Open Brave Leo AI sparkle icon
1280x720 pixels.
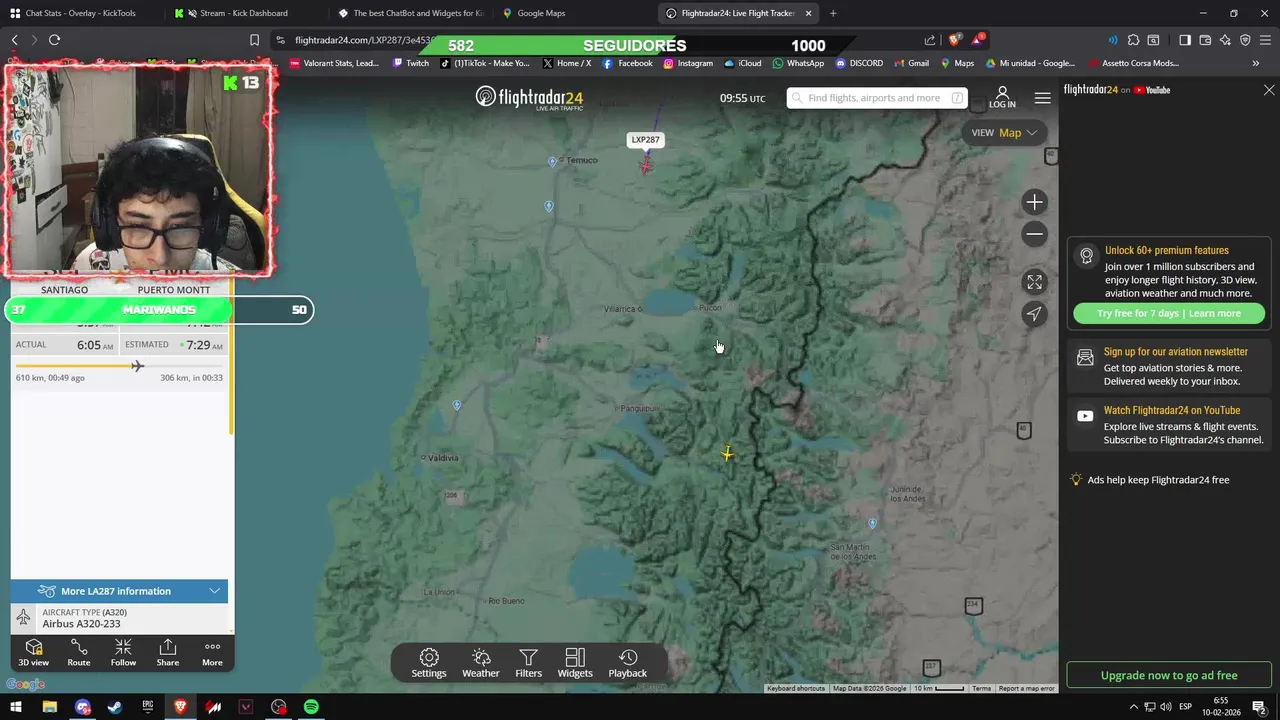pyautogui.click(x=1225, y=40)
